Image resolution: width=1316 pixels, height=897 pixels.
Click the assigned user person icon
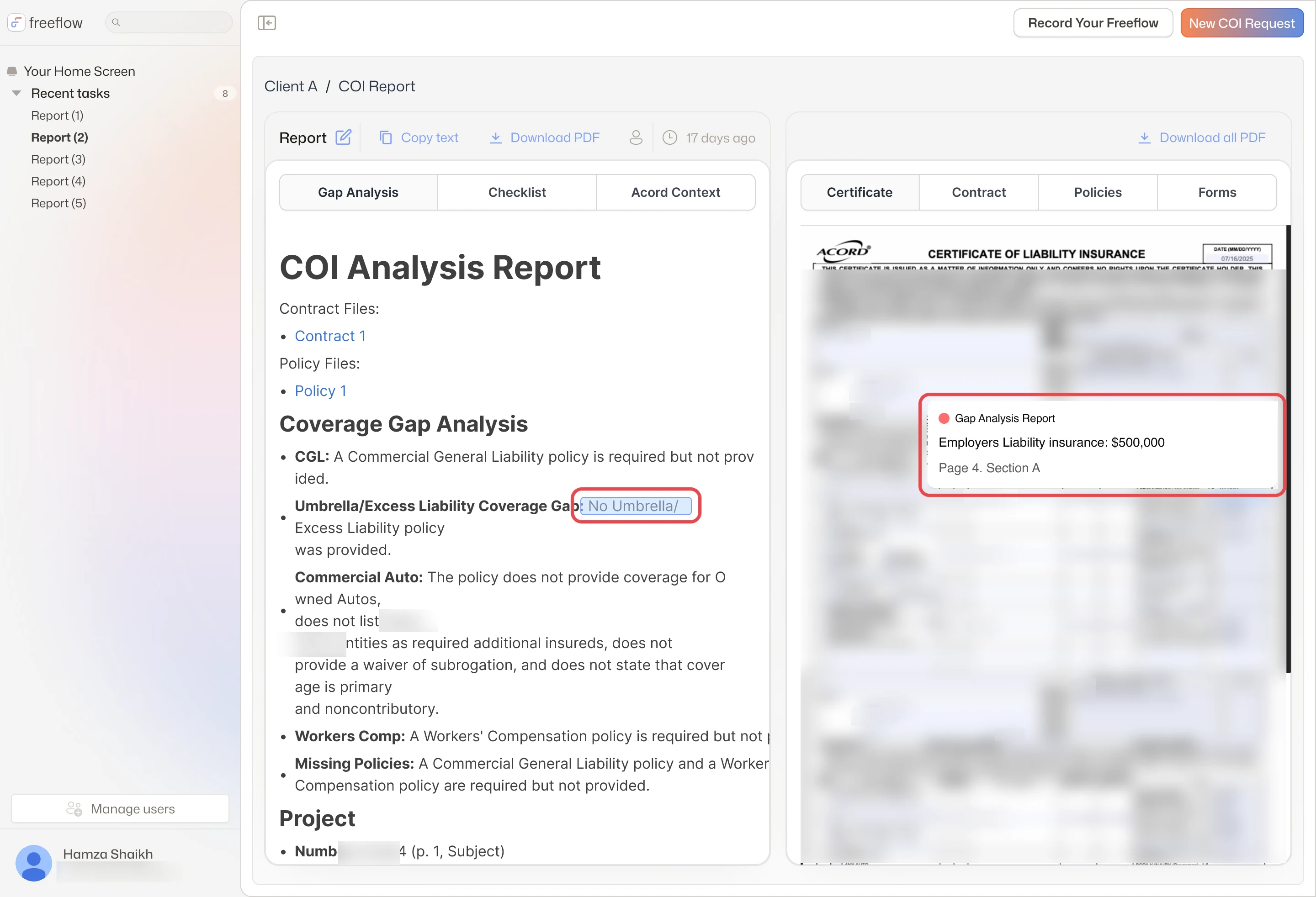pos(636,137)
